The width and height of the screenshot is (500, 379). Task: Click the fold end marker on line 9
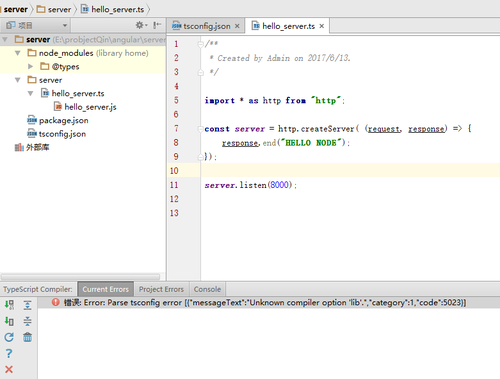click(x=201, y=157)
